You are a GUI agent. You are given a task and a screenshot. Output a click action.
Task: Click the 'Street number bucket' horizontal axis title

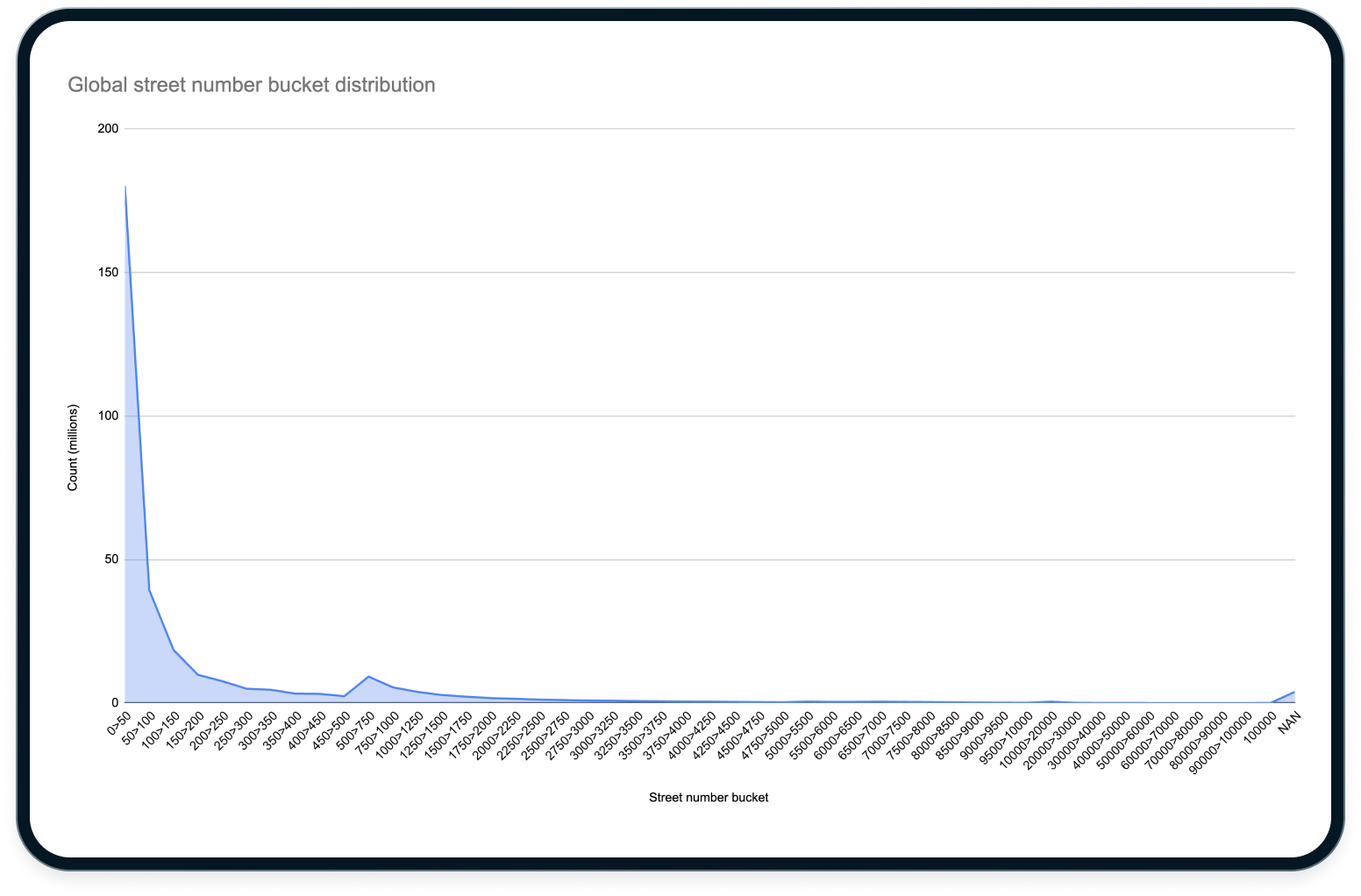click(x=708, y=797)
